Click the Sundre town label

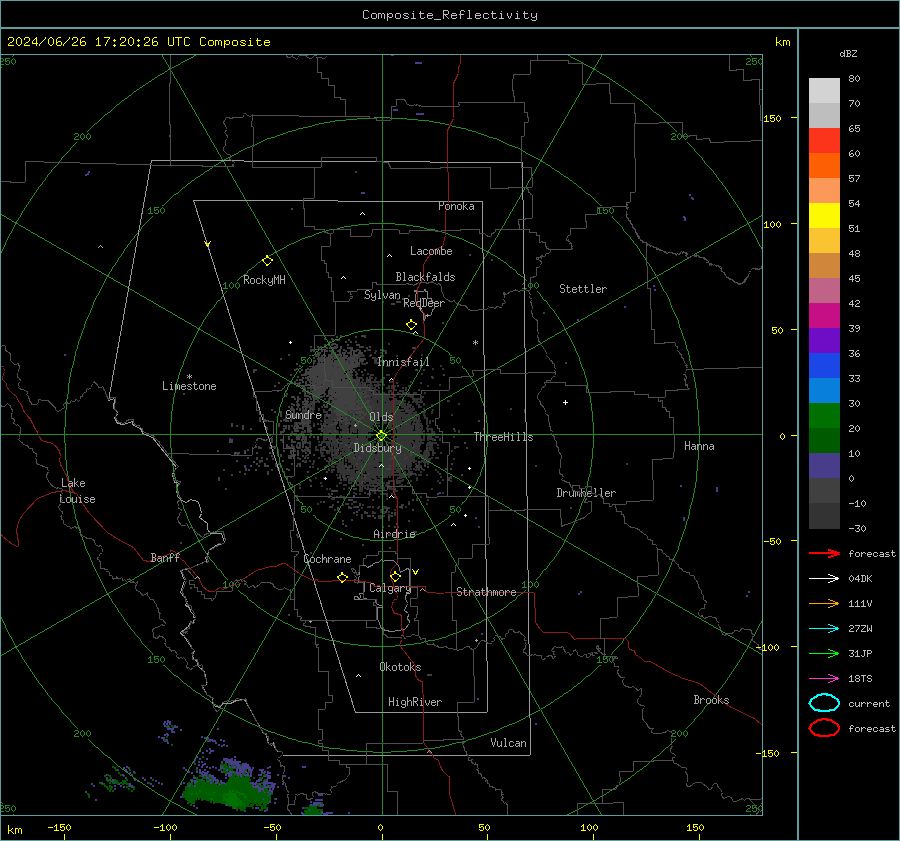304,415
